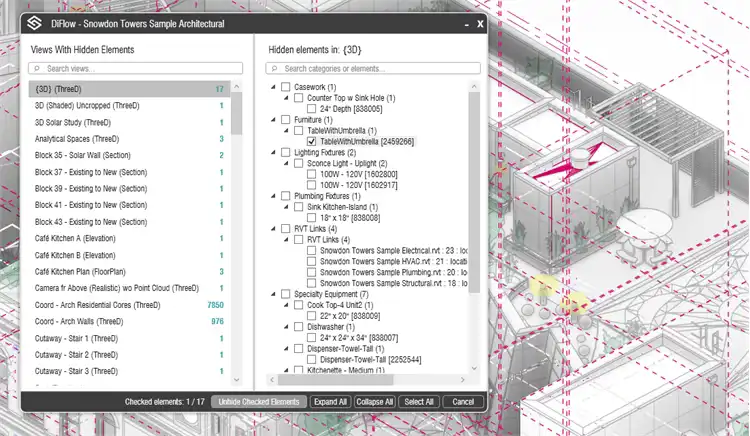Click into the Search categories or elements field
The height and width of the screenshot is (436, 750).
coord(370,69)
